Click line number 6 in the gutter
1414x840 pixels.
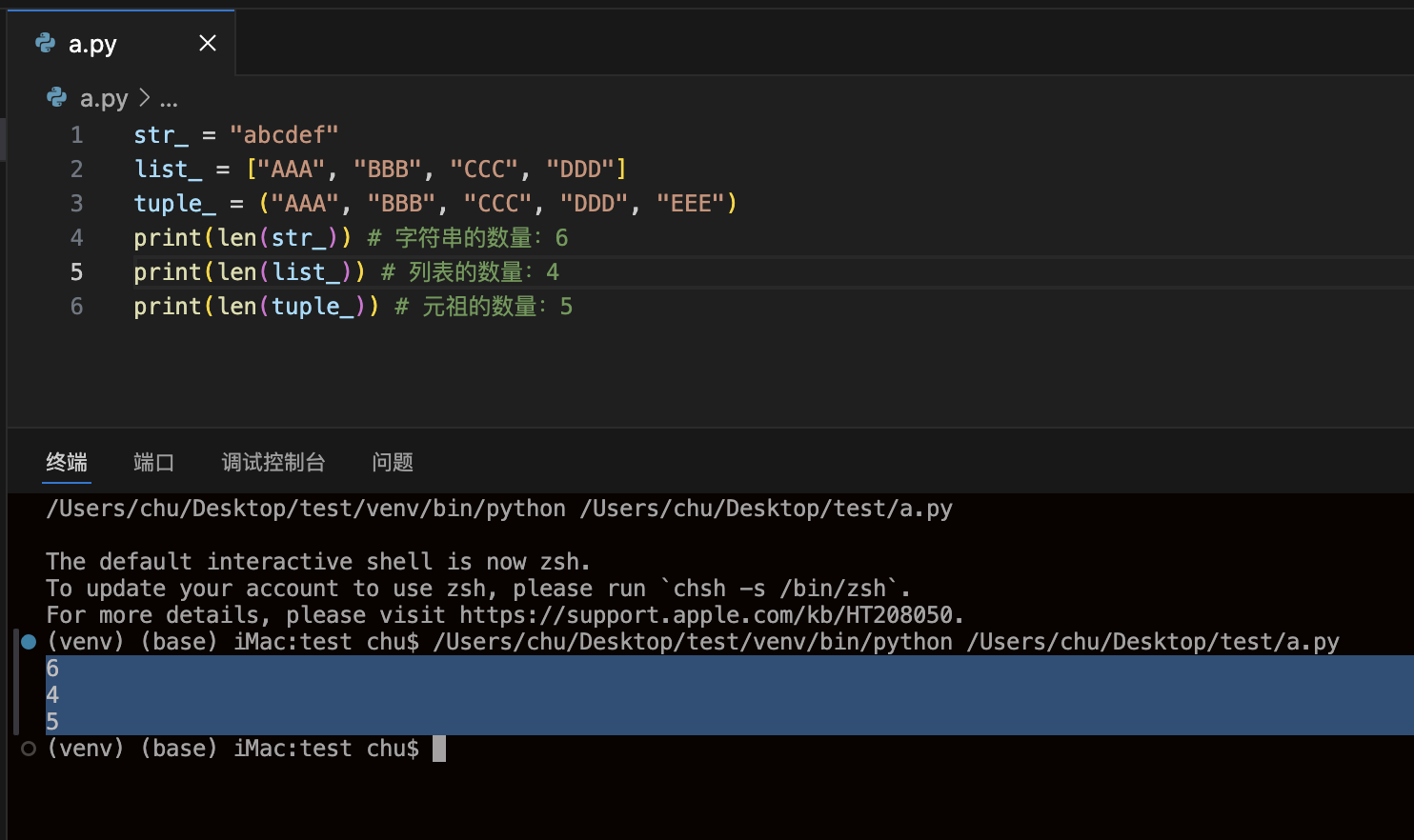tap(76, 307)
